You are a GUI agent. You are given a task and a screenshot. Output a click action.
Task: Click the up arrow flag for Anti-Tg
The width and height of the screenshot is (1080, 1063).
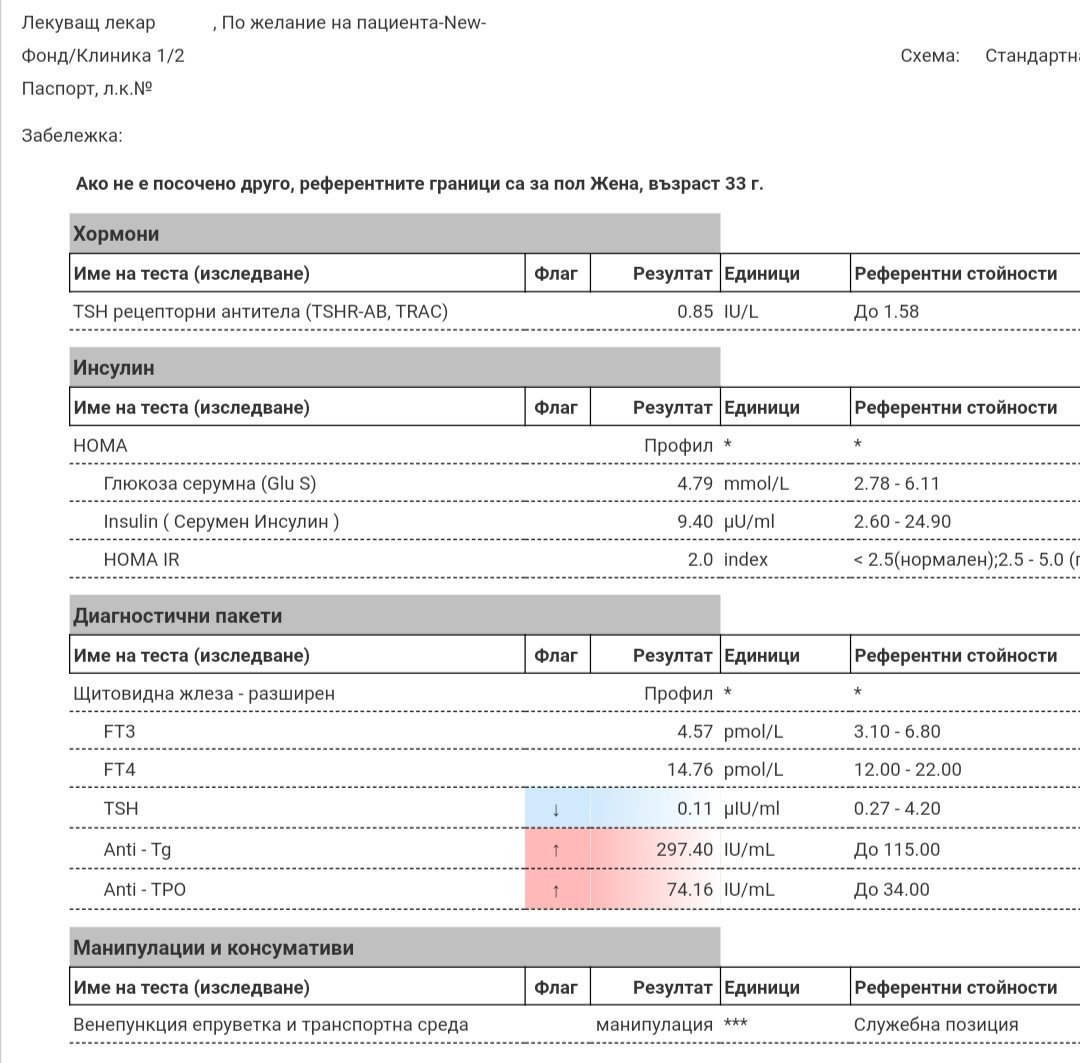(x=556, y=850)
